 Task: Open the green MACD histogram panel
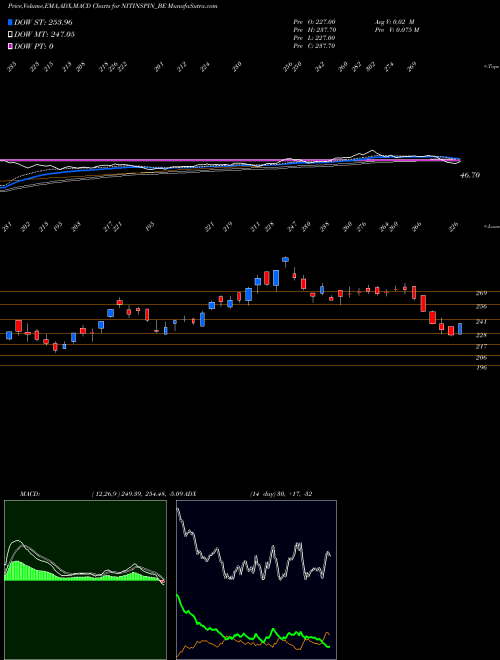pos(85,580)
